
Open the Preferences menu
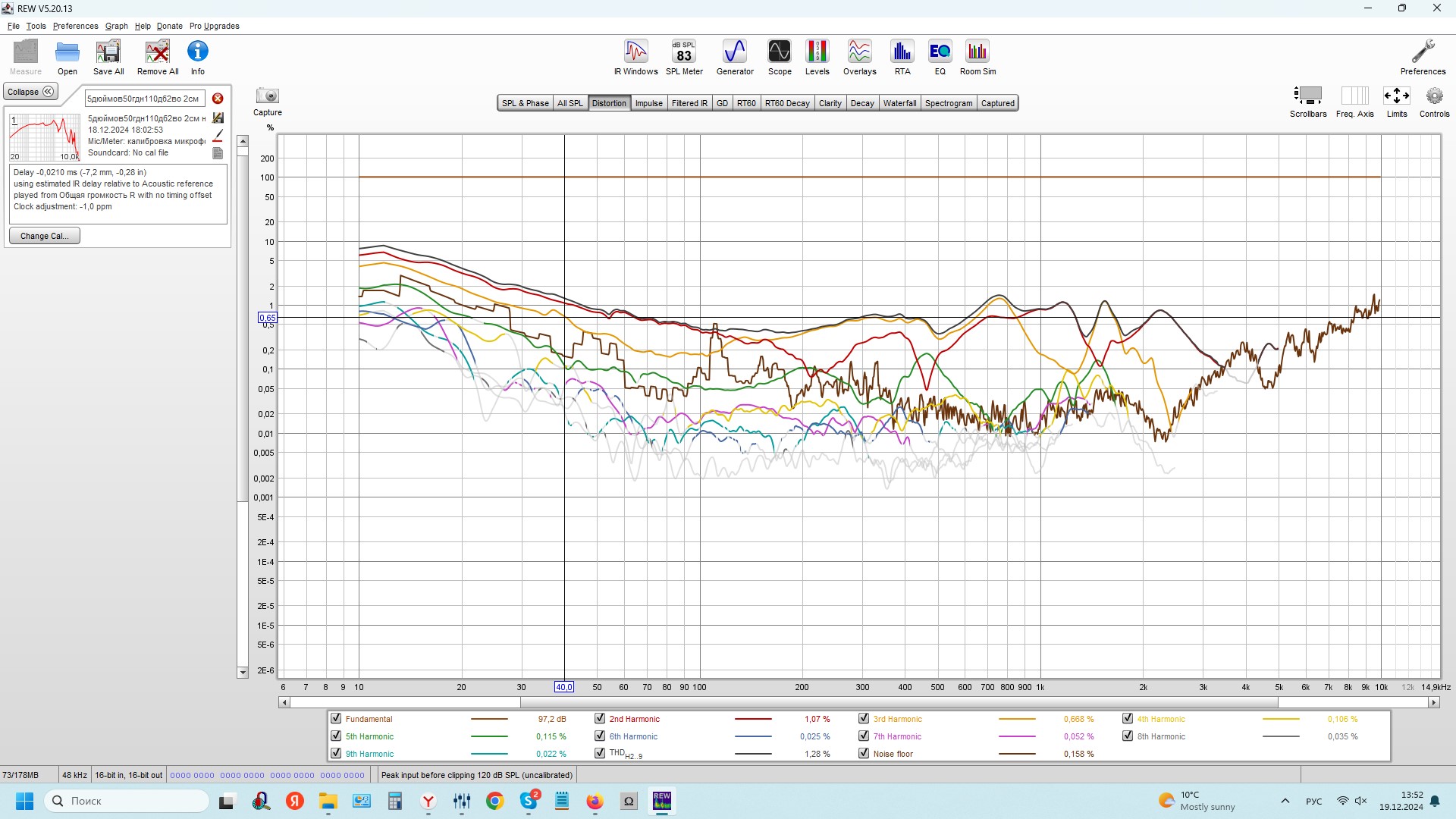(x=75, y=26)
